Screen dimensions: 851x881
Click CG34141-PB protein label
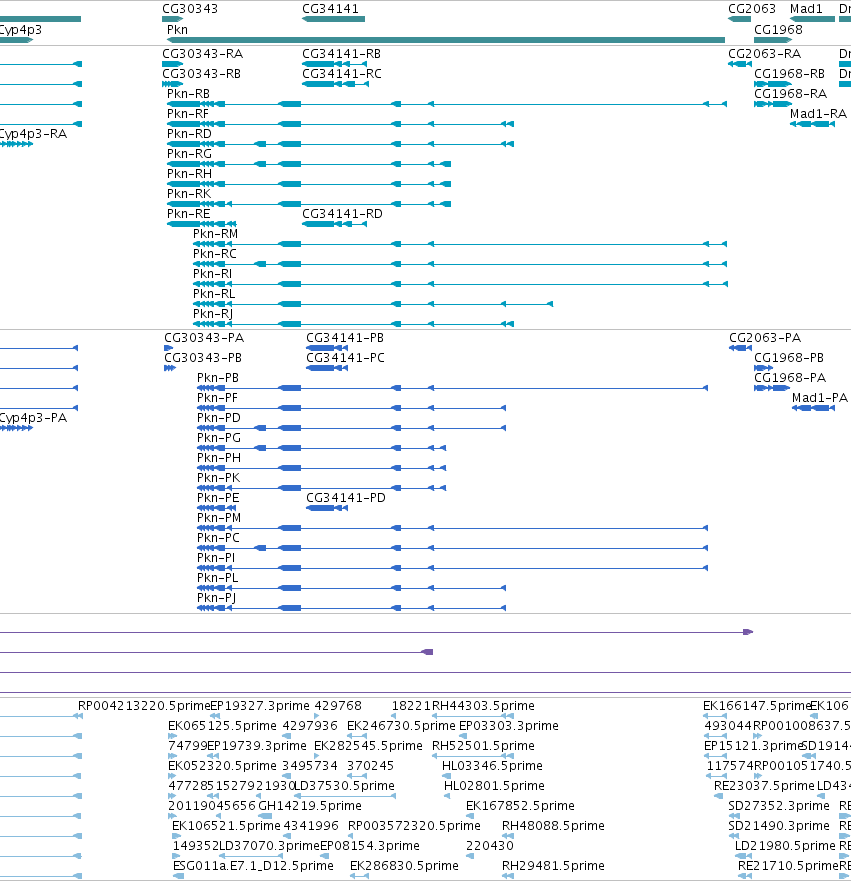tap(345, 338)
